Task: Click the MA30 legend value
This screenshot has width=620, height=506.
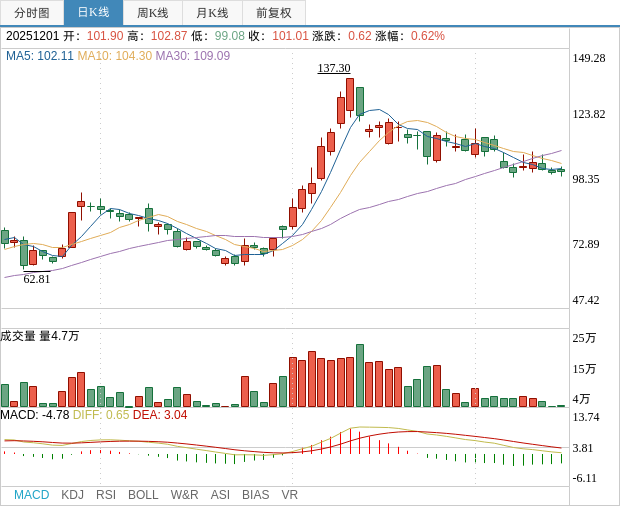Action: pos(192,56)
